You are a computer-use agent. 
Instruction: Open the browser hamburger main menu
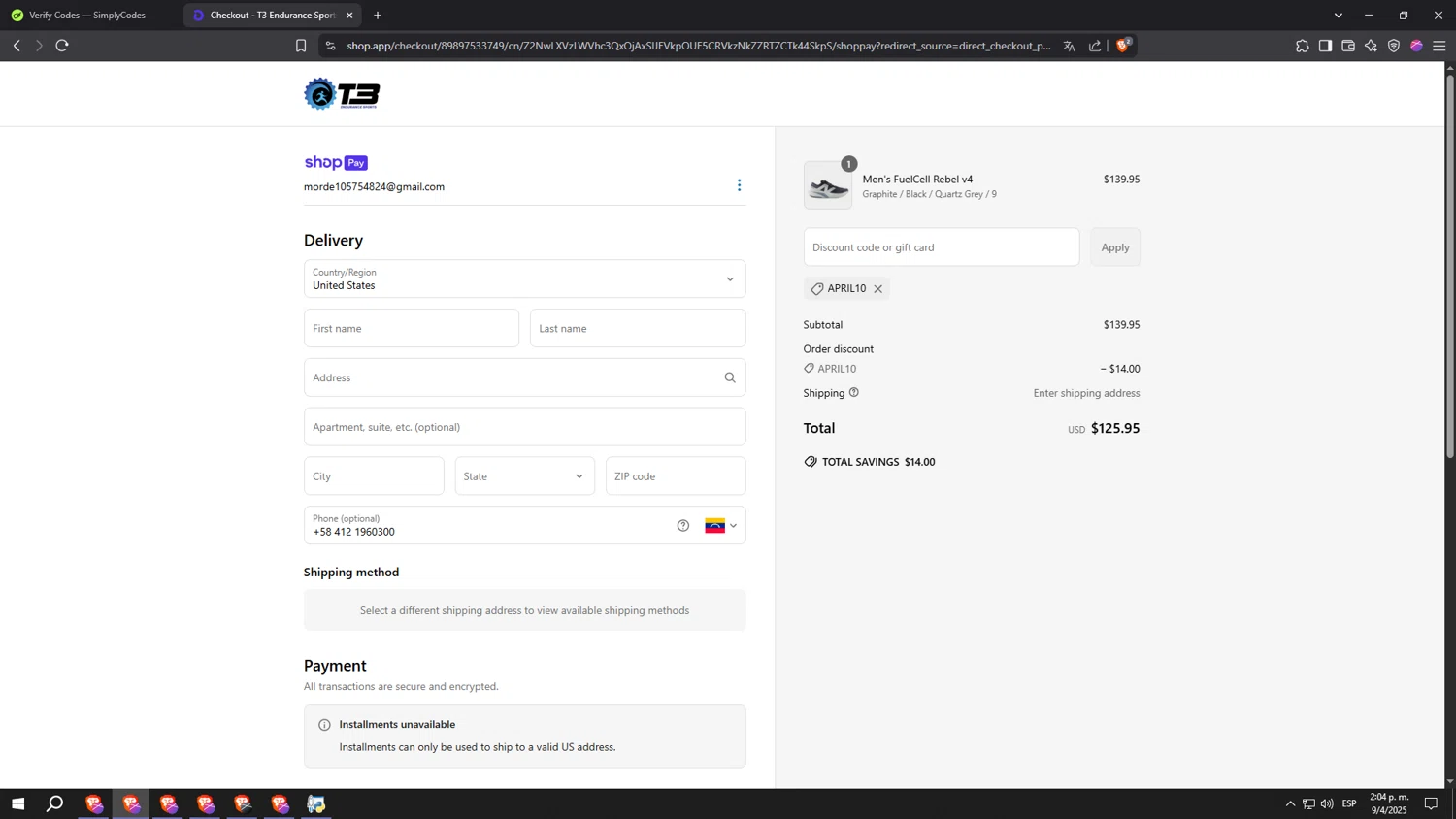coord(1439,46)
